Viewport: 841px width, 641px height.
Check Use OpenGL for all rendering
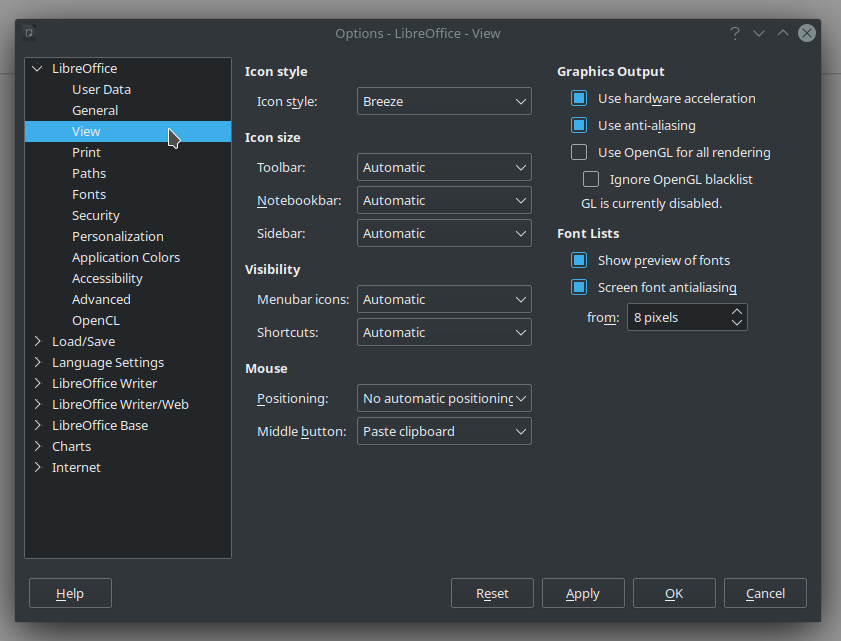tap(579, 152)
